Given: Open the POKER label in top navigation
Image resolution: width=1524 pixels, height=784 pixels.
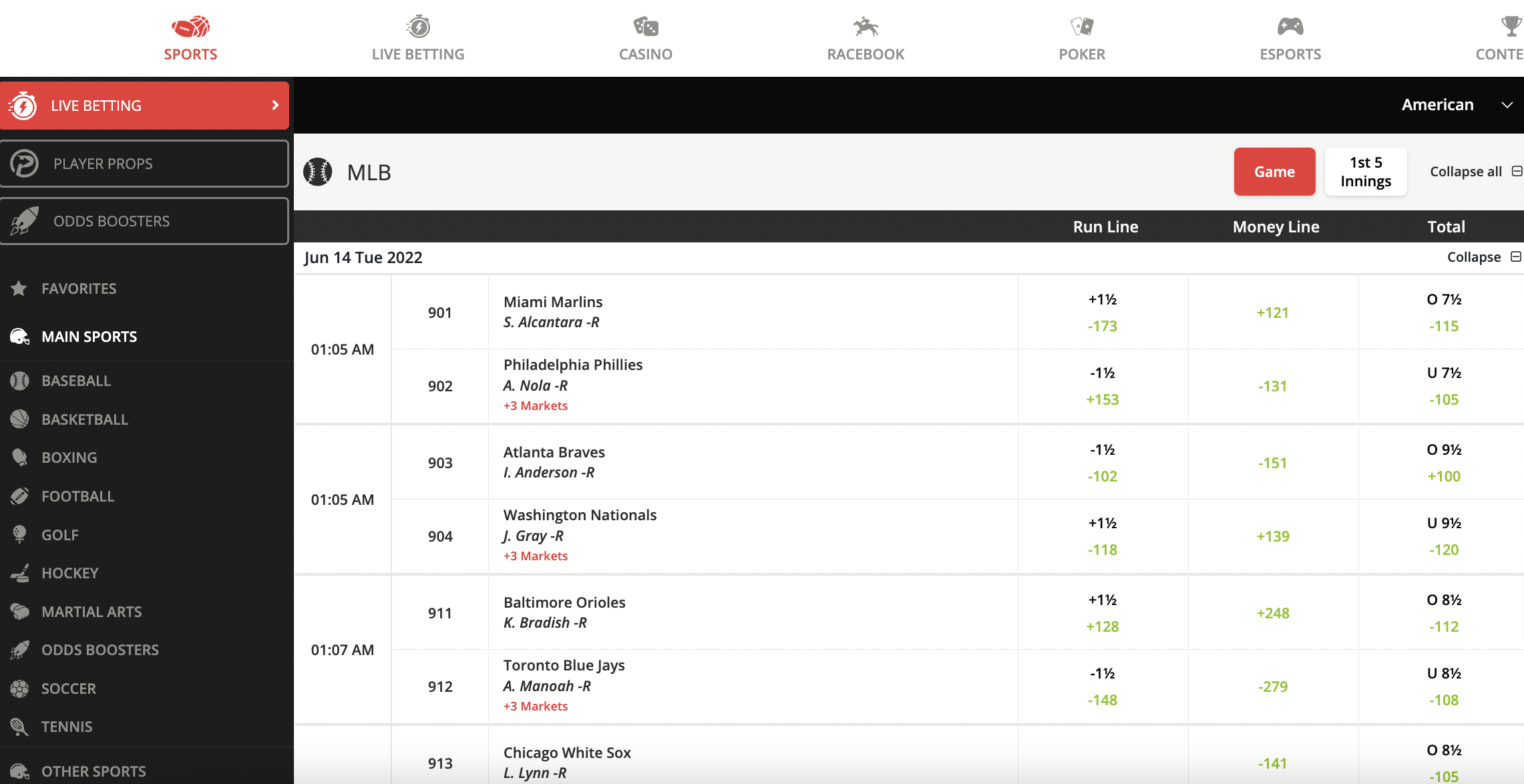Looking at the screenshot, I should pos(1082,55).
